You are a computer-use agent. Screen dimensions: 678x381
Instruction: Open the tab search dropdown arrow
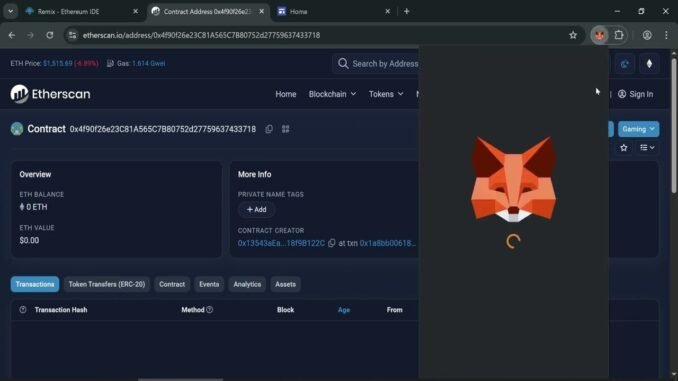10,11
